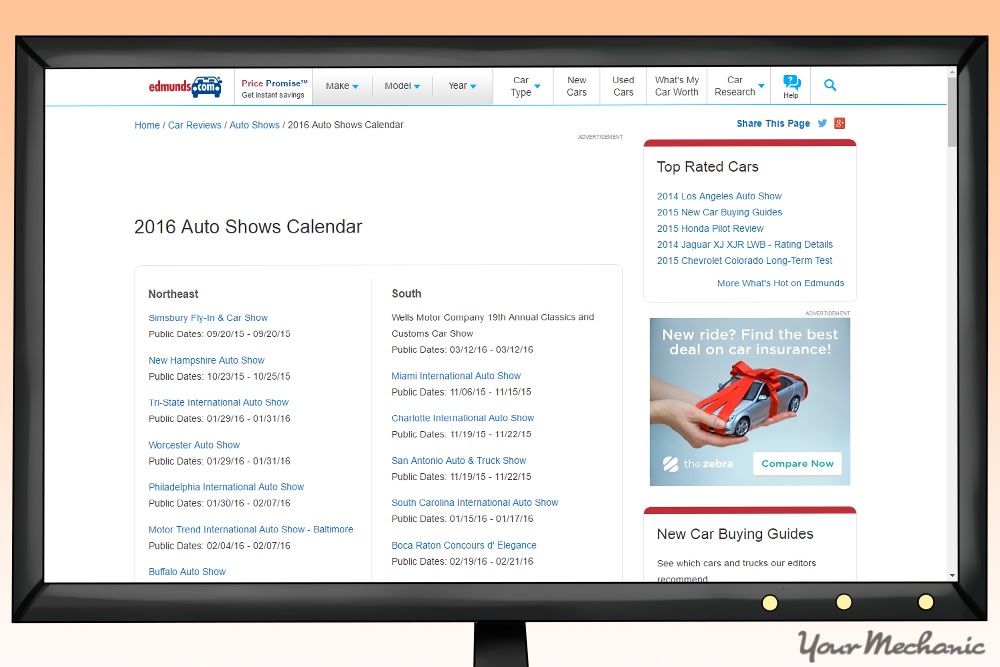Open New Hampshire Auto Show link
Image resolution: width=1000 pixels, height=667 pixels.
[206, 360]
